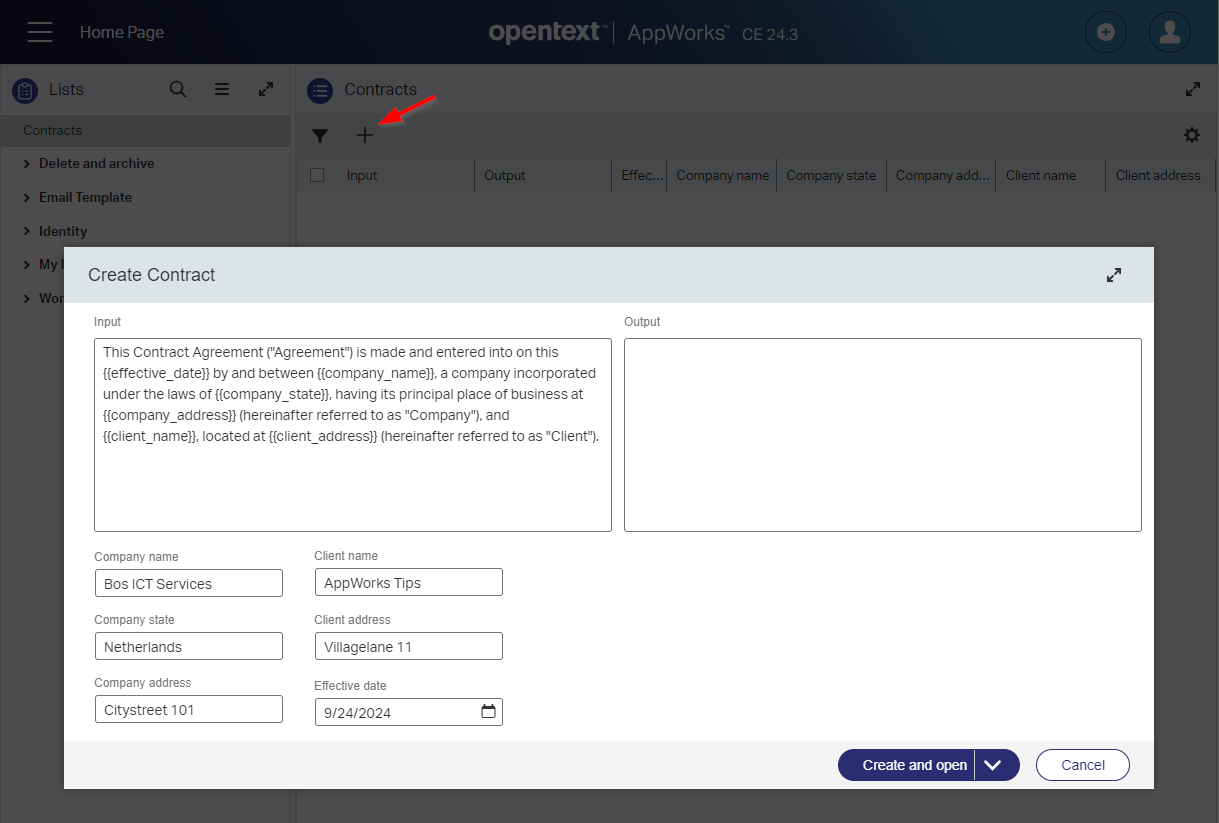Open the Create and open dropdown arrow

click(x=995, y=764)
